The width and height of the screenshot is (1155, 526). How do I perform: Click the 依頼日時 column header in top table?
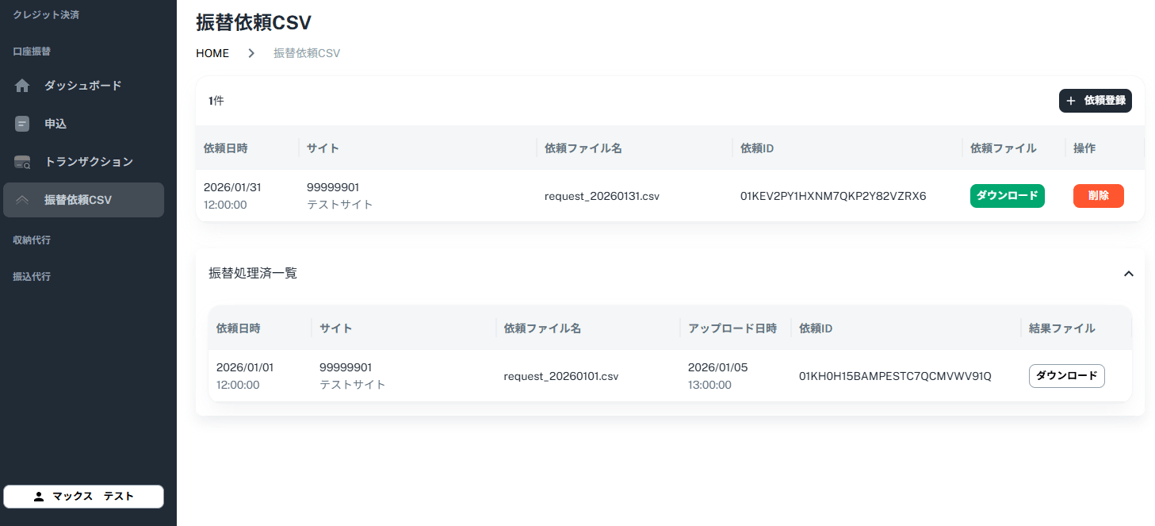(225, 148)
